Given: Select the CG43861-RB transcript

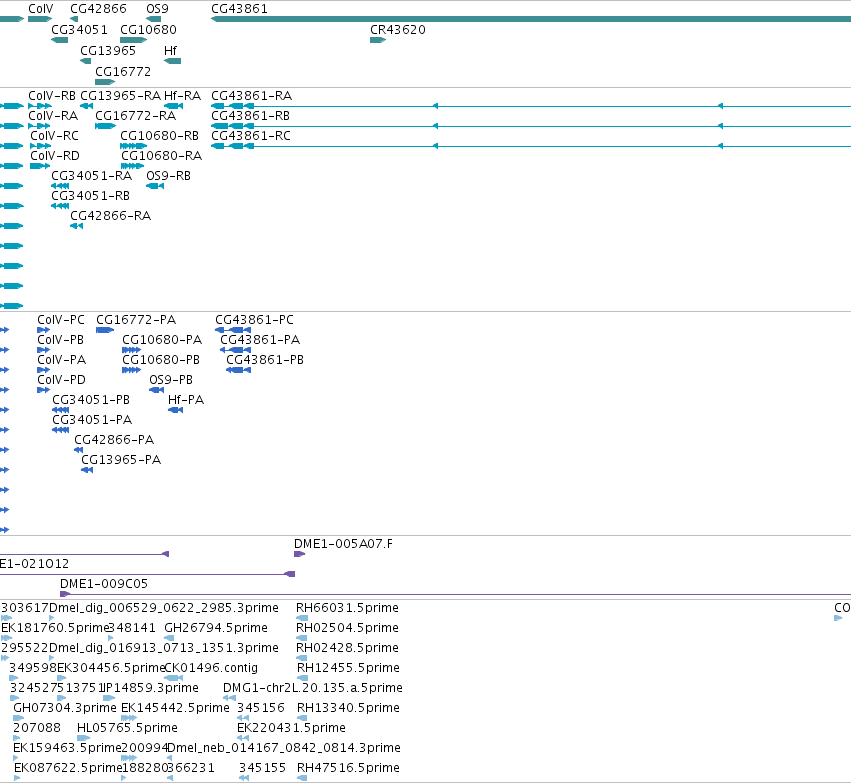Looking at the screenshot, I should click(531, 126).
